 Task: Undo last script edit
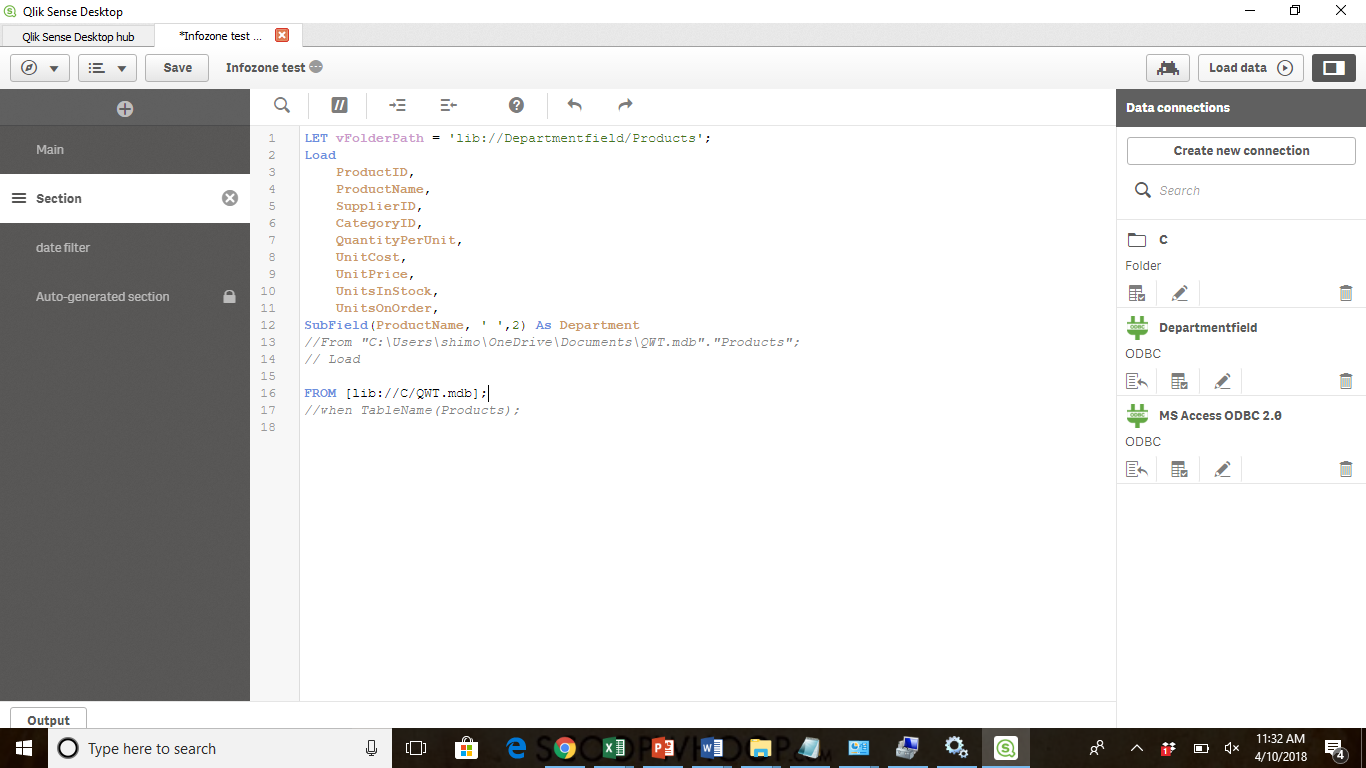(574, 105)
